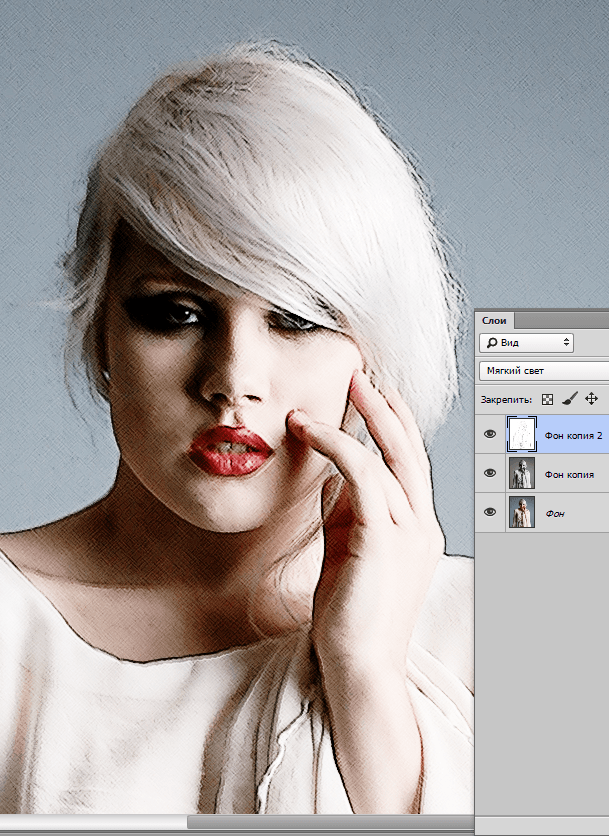Click the Закрепить label

pyautogui.click(x=506, y=399)
